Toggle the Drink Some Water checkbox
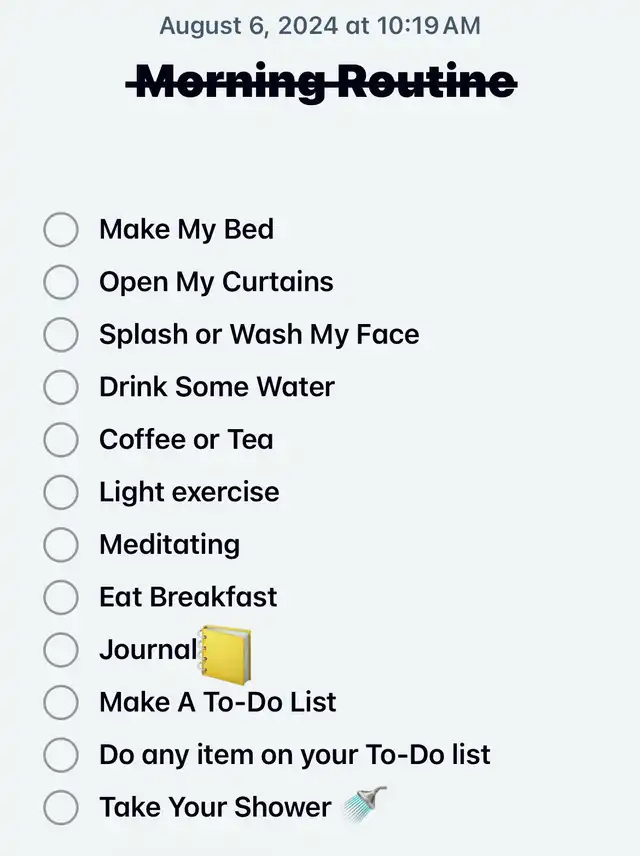This screenshot has height=856, width=640. [61, 387]
